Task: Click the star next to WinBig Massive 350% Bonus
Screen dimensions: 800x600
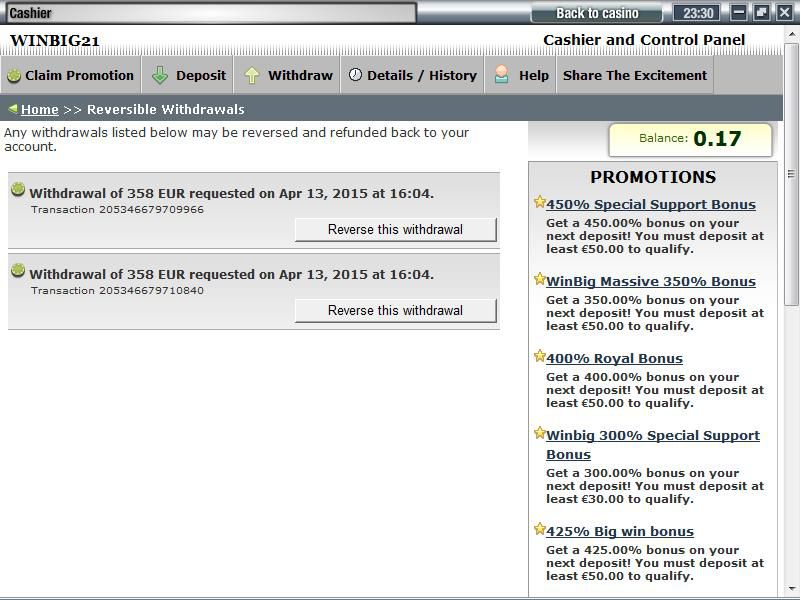Action: coord(539,279)
